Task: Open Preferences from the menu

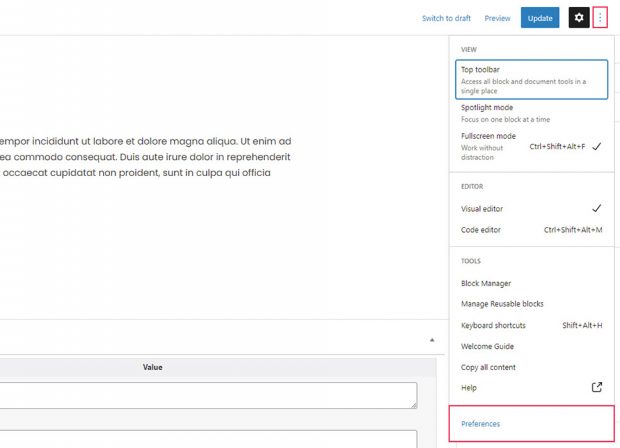Action: click(x=481, y=424)
